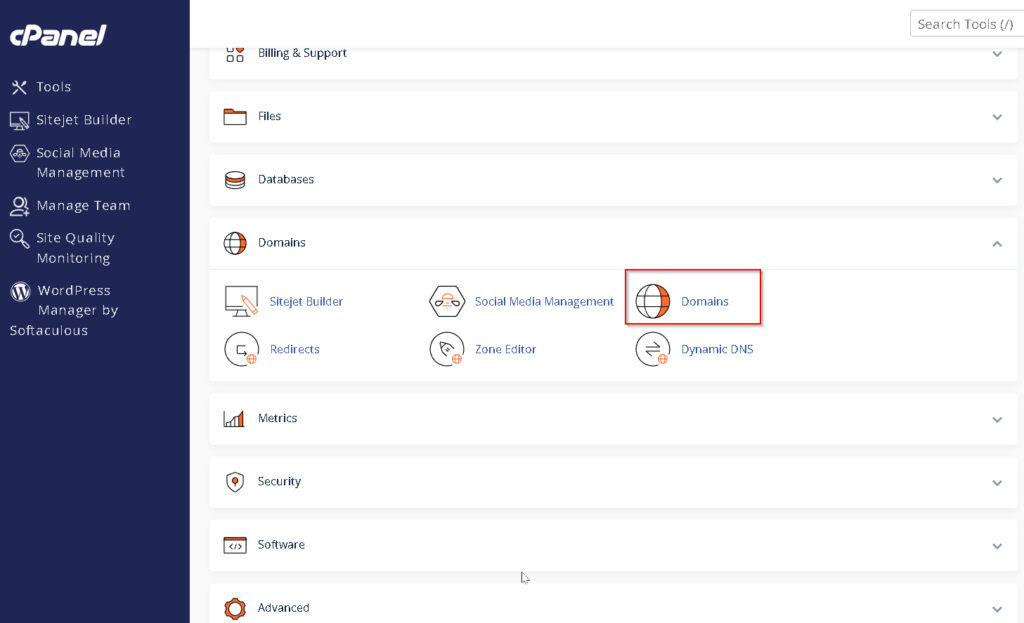Viewport: 1024px width, 623px height.
Task: Click the Sitejet Builder monitor icon in Domains
Action: click(241, 301)
